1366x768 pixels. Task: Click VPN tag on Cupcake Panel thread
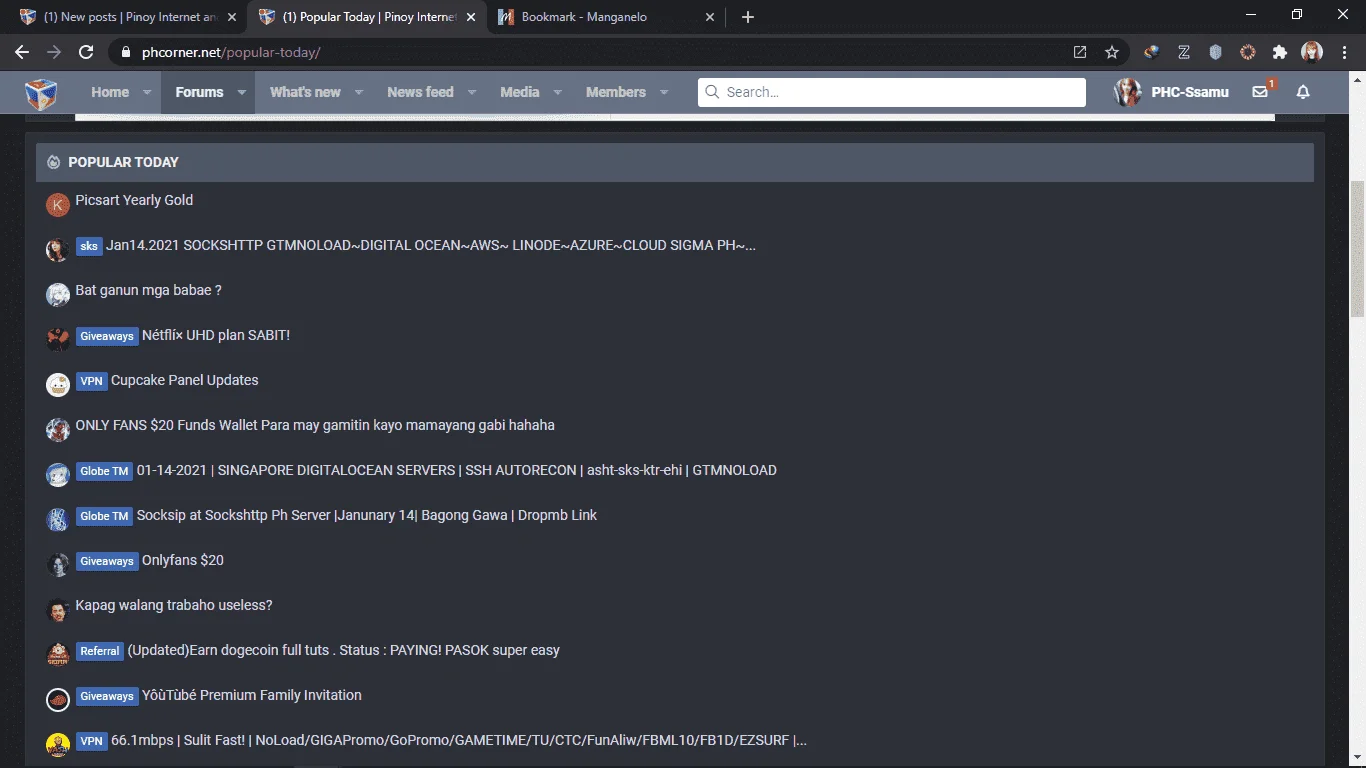[x=92, y=381]
